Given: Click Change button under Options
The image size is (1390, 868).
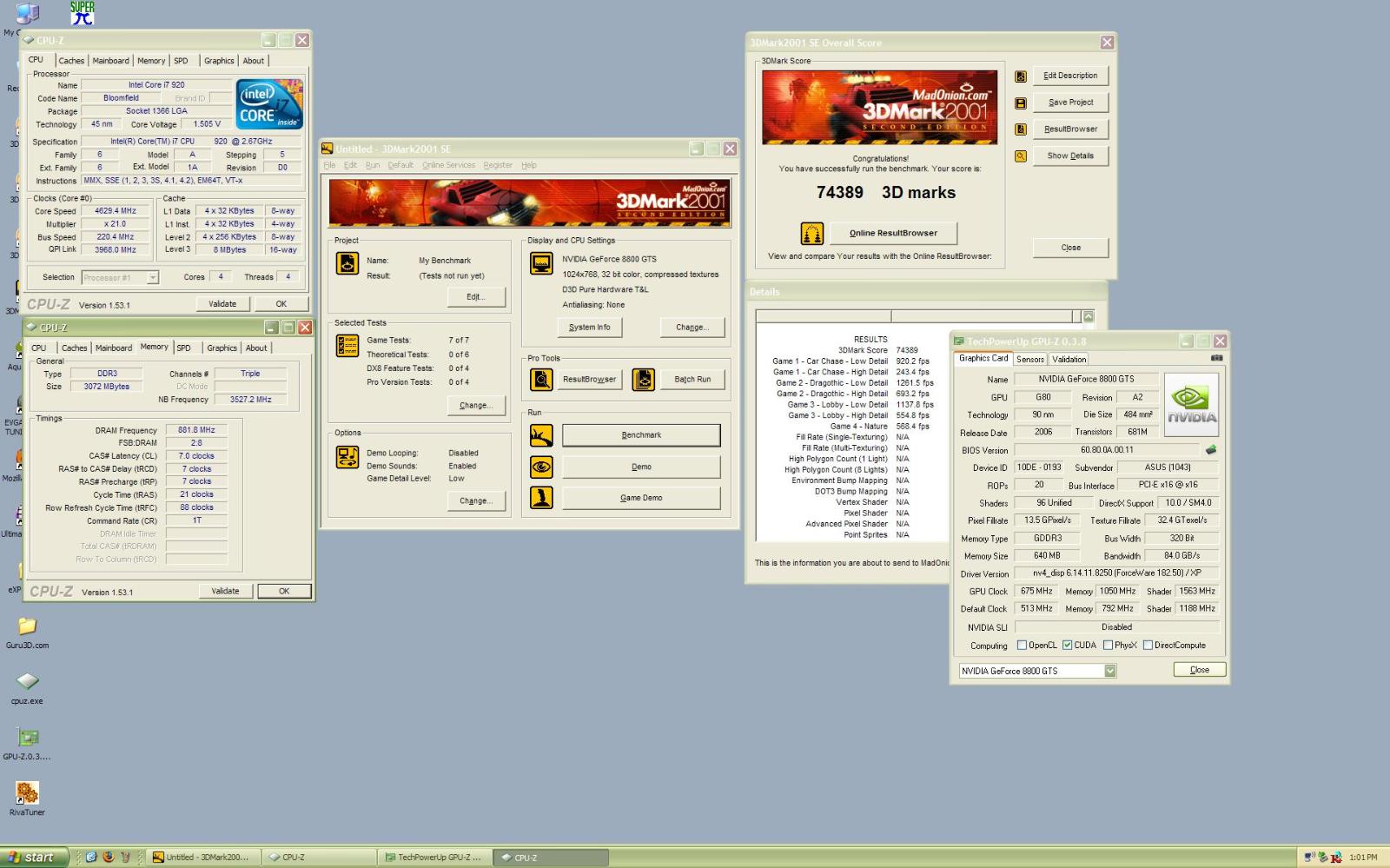Looking at the screenshot, I should tap(476, 501).
